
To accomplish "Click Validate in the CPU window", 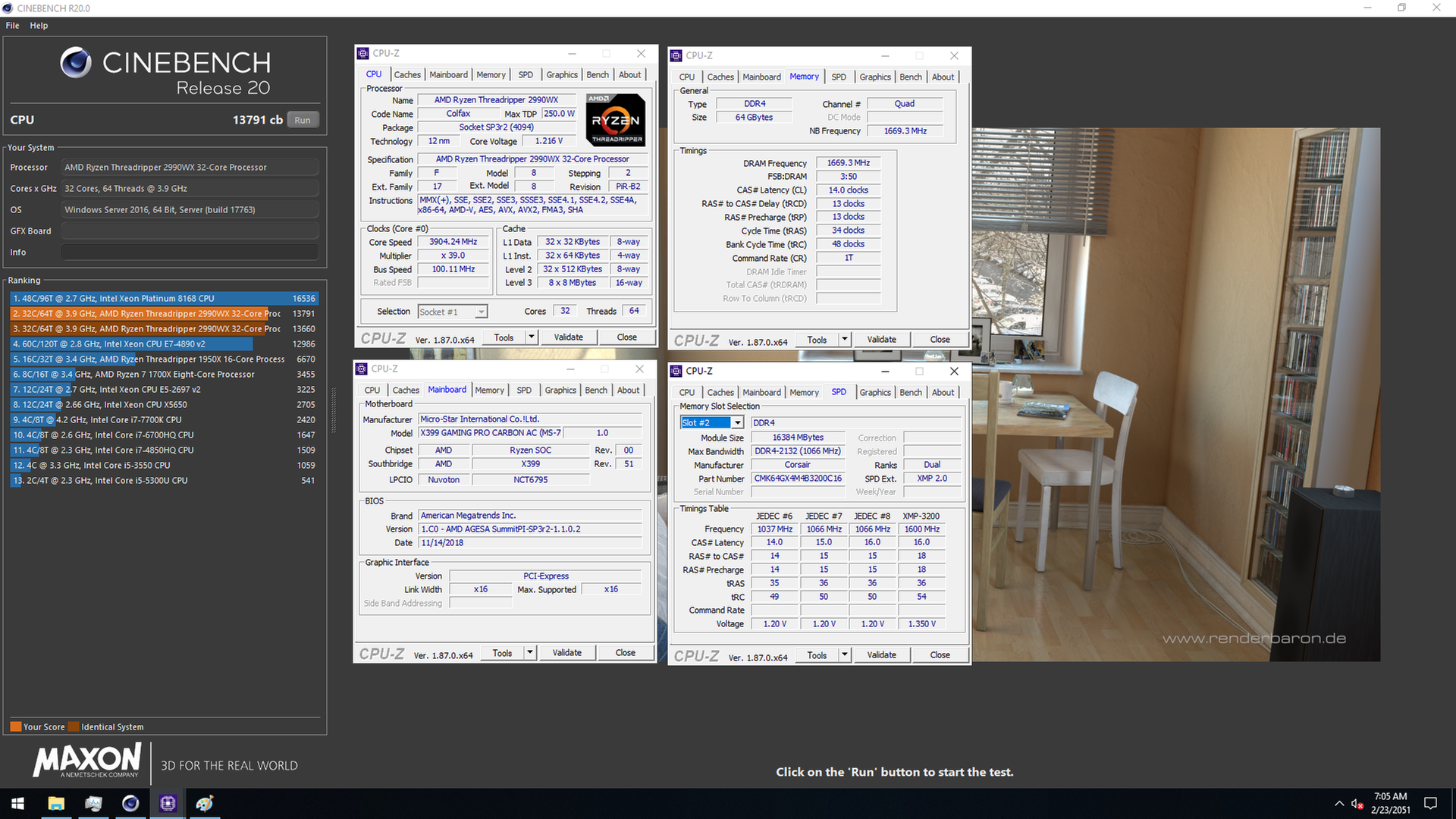I will click(569, 337).
